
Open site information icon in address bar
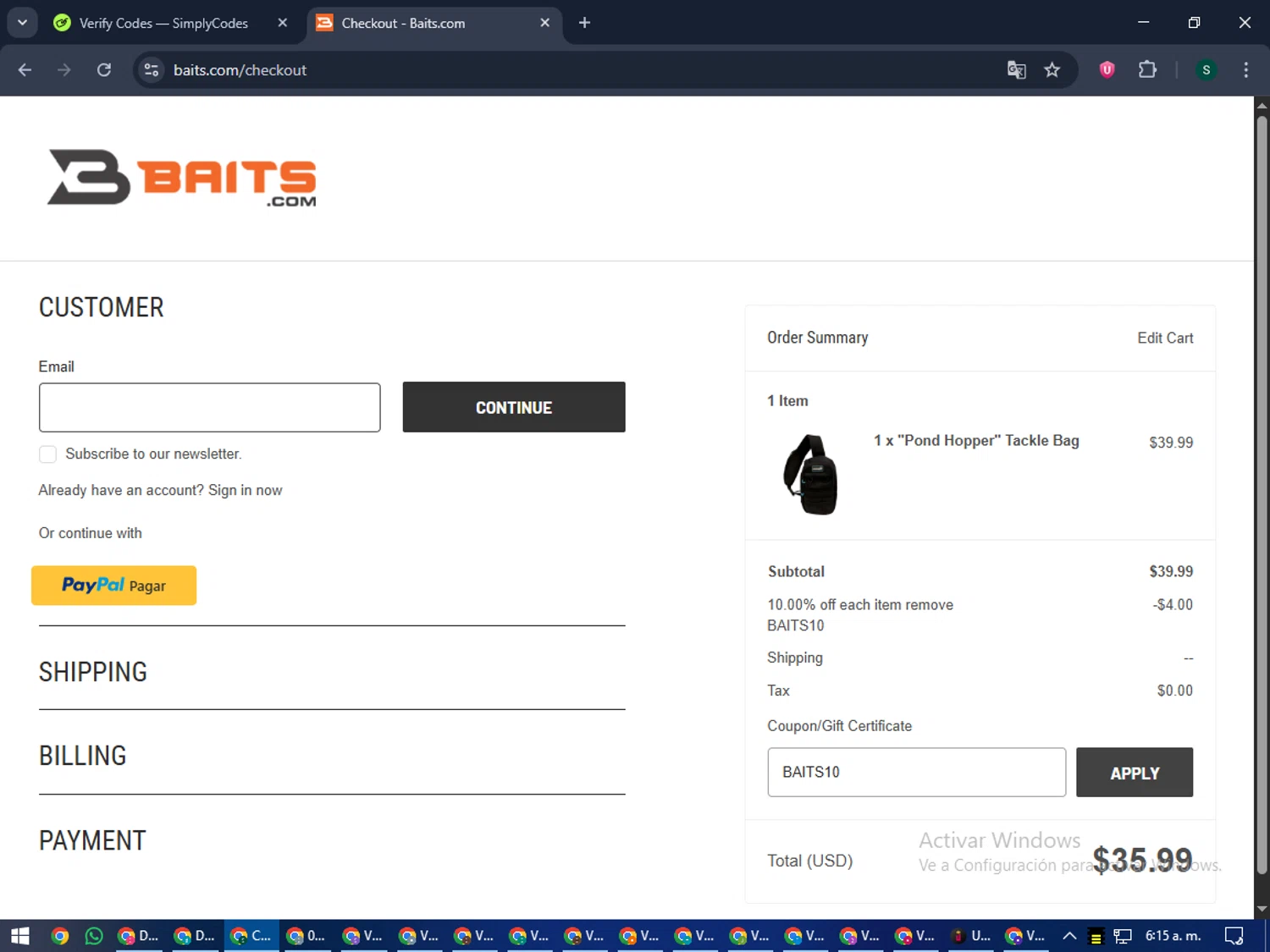click(x=152, y=70)
